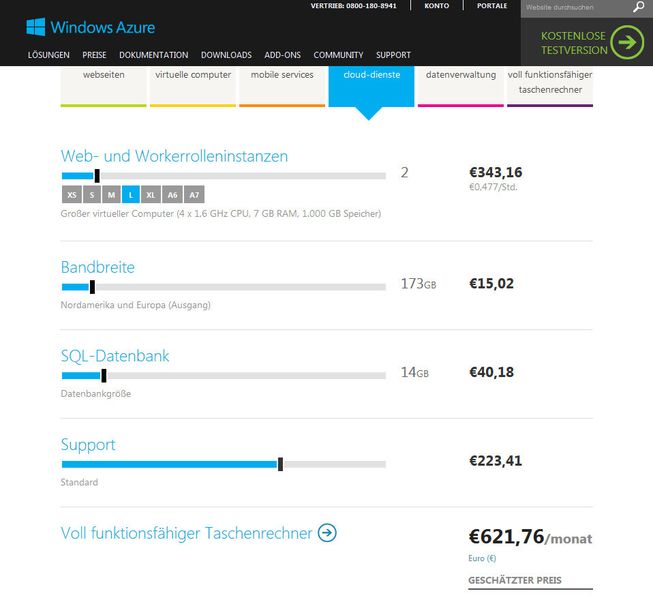This screenshot has height=600, width=653.
Task: Select the cloud-dienste tab
Action: pos(371,86)
